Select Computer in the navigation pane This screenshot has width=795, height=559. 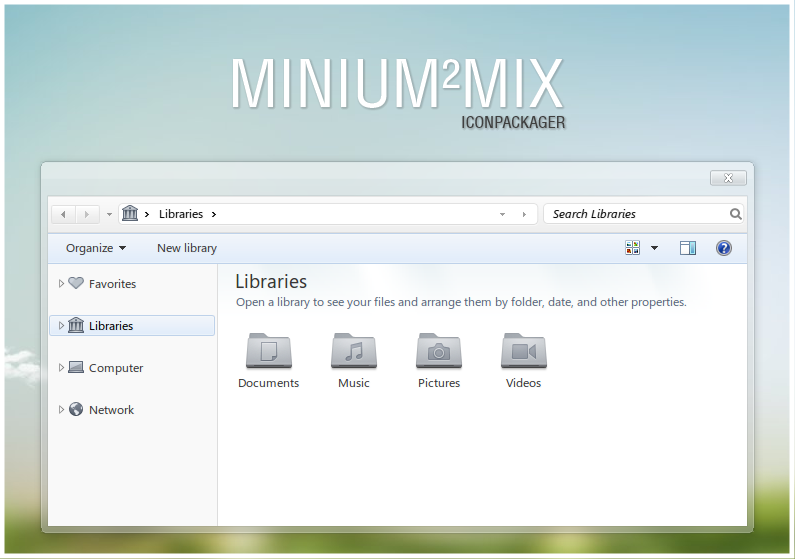[116, 368]
